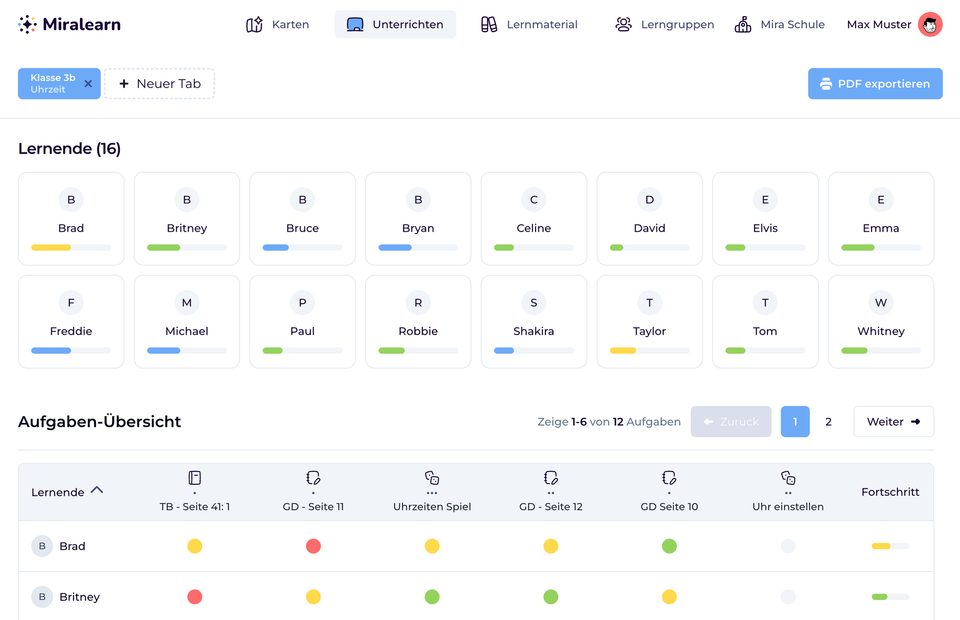This screenshot has height=620, width=960.
Task: Go to page 2 of Aufgaben
Action: tap(828, 422)
